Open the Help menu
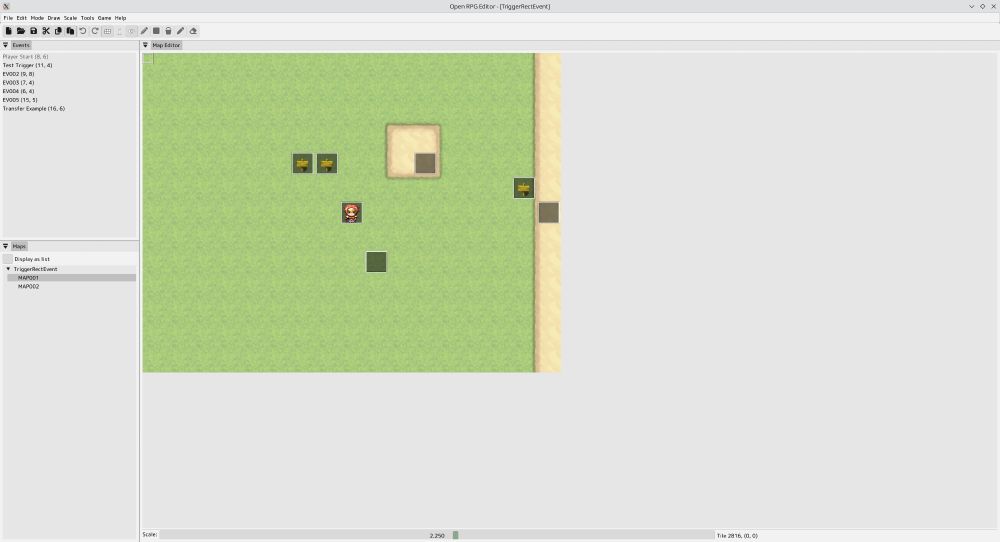 tap(121, 18)
